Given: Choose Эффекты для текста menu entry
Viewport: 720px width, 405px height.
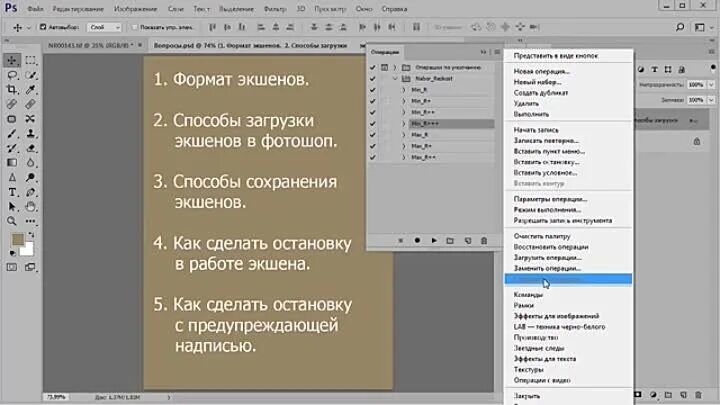Looking at the screenshot, I should click(x=545, y=359).
